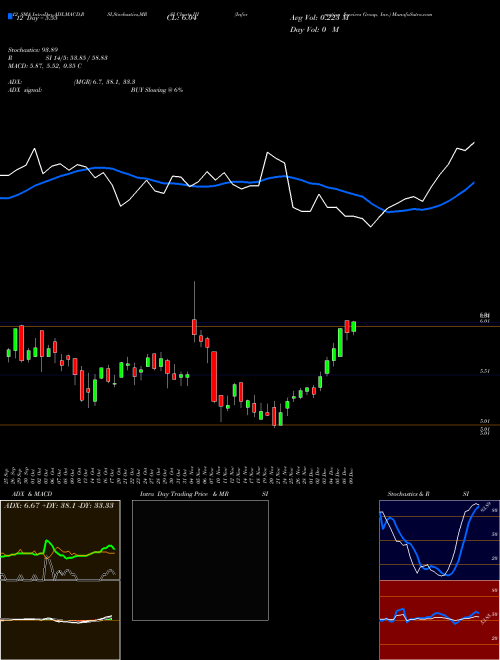500x660 pixels.
Task: Click the empty intraday trading price chart box
Action: coord(200,560)
